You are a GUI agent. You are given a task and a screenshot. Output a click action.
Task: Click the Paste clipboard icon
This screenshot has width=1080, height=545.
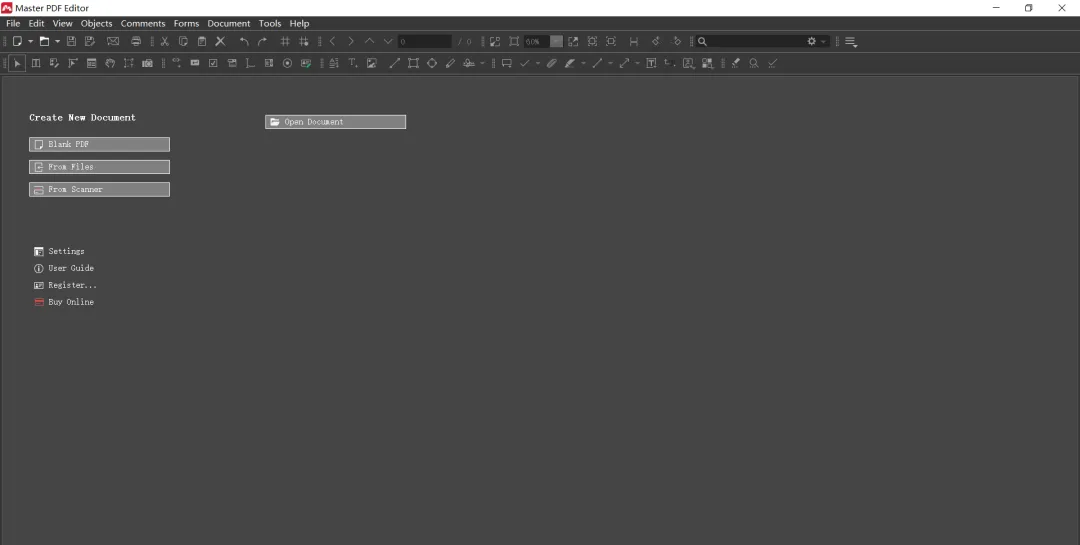pyautogui.click(x=202, y=41)
